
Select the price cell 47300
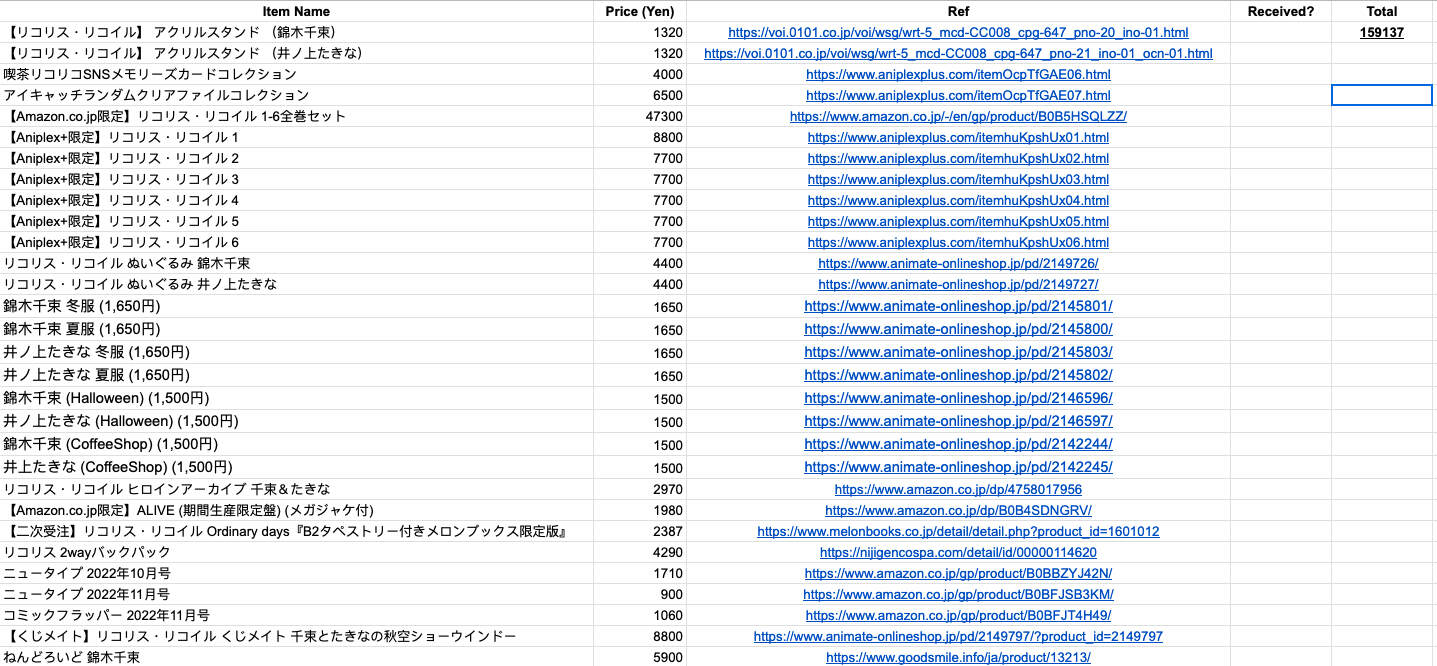coord(640,117)
